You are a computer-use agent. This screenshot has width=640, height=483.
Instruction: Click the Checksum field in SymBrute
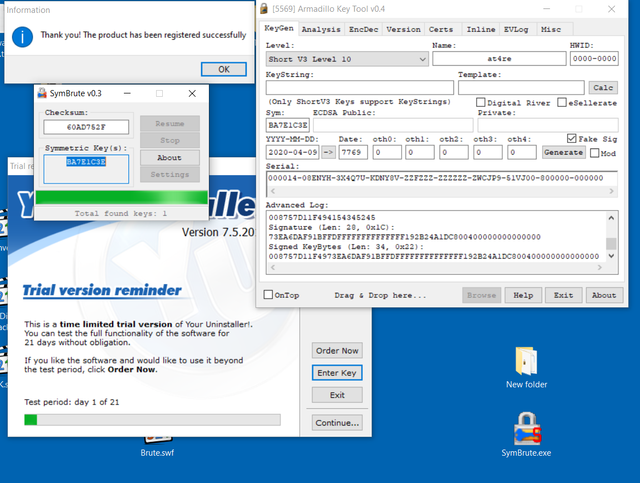point(86,127)
